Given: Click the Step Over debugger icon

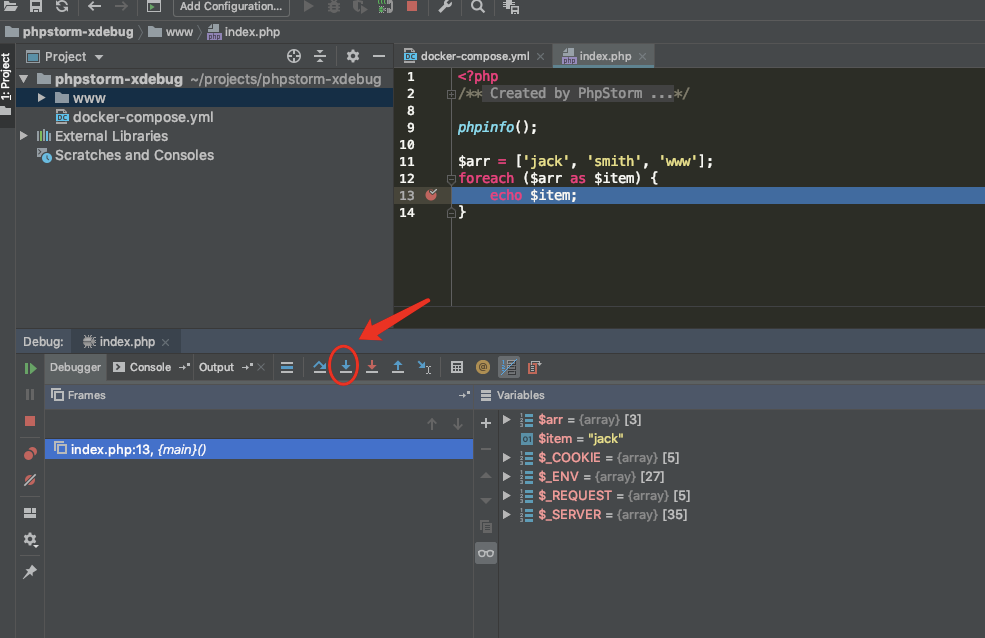Looking at the screenshot, I should pos(320,367).
